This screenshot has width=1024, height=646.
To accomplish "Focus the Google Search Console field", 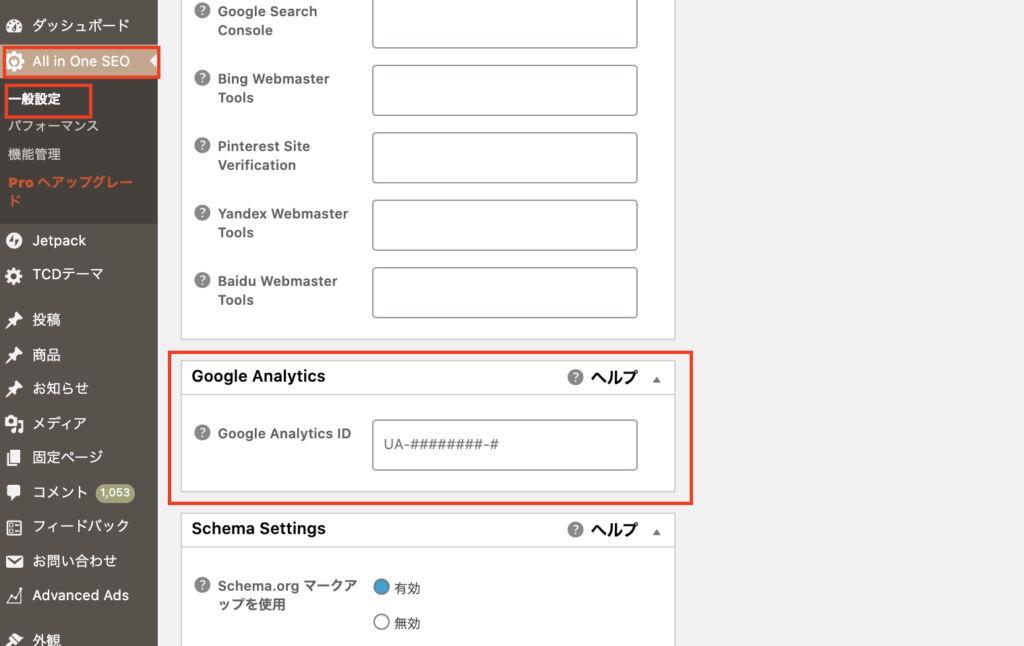I will click(x=505, y=24).
